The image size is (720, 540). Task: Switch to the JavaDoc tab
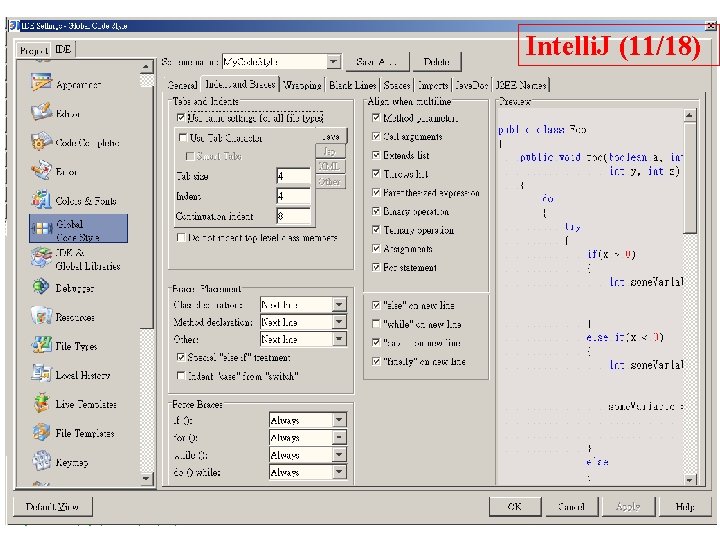click(x=472, y=85)
